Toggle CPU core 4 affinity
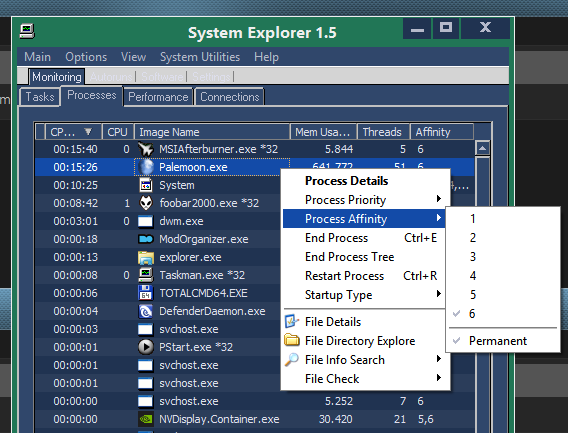This screenshot has height=433, width=568. coord(503,275)
